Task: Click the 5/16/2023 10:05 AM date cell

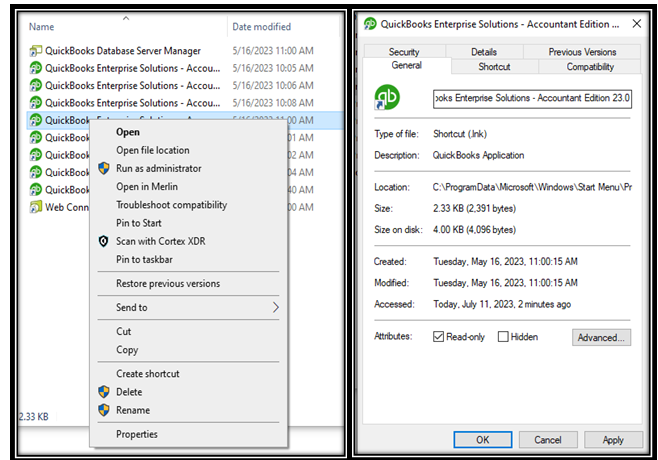Action: 273,68
